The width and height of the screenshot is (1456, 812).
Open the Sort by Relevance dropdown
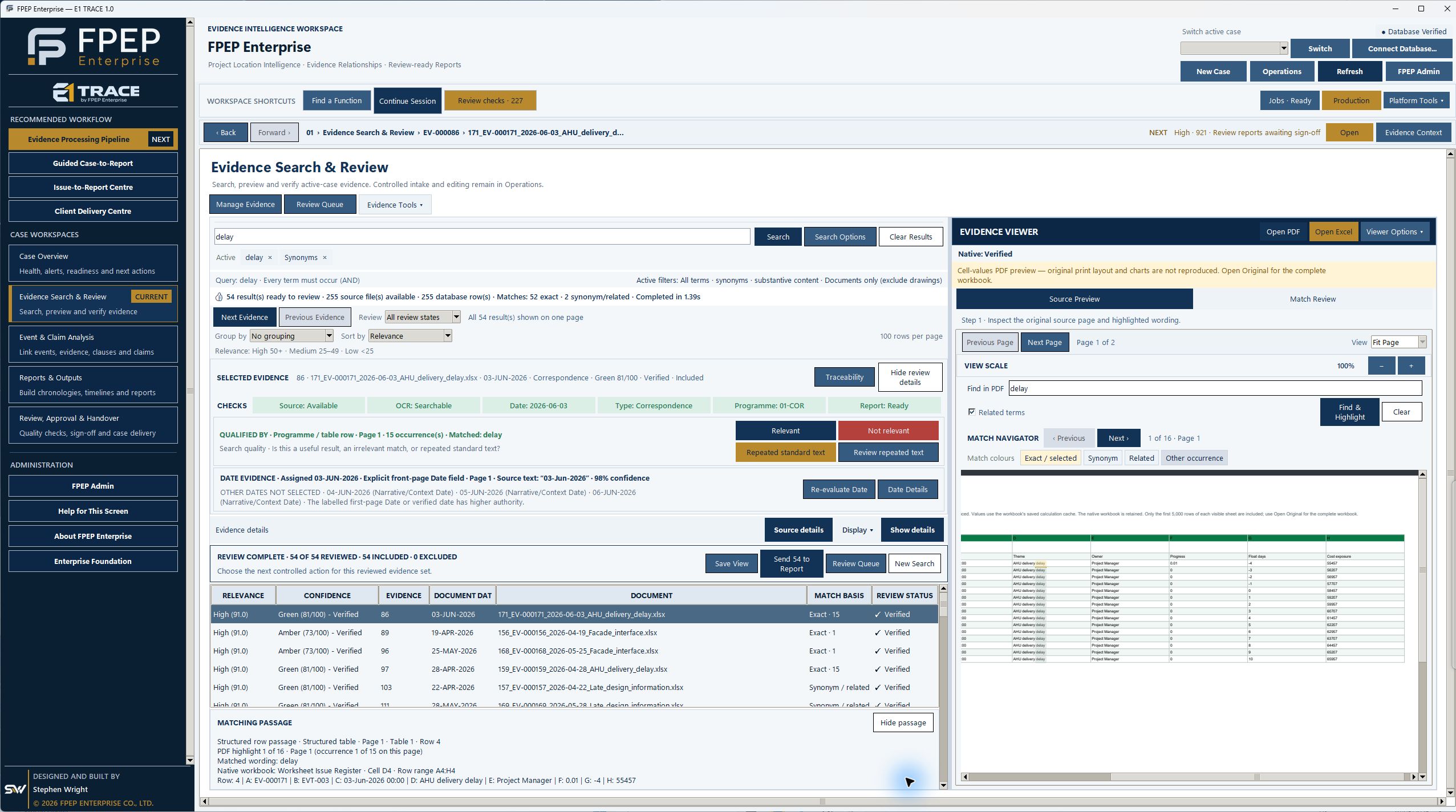[410, 336]
